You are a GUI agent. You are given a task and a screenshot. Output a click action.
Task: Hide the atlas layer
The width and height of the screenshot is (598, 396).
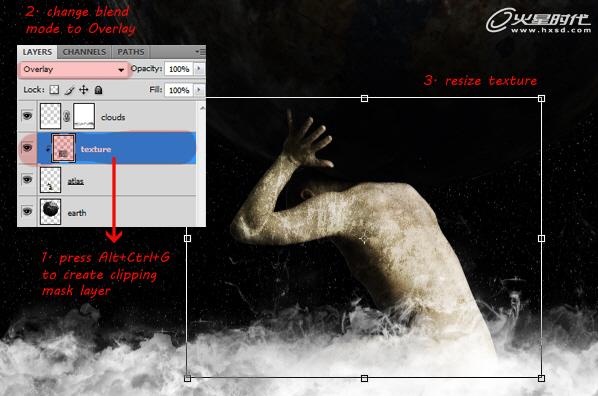[x=27, y=179]
